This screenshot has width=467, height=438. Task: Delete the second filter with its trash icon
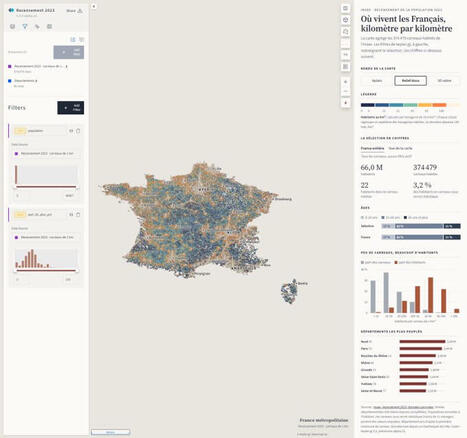point(78,214)
